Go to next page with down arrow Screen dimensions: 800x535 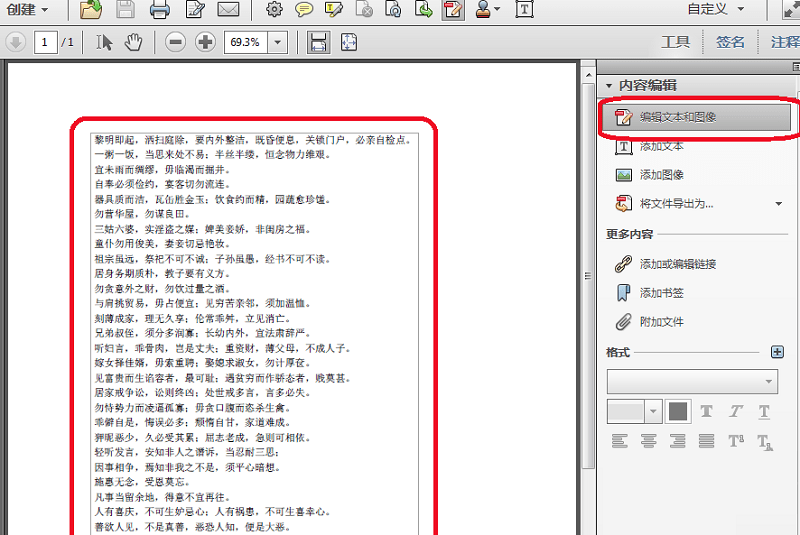(x=16, y=42)
